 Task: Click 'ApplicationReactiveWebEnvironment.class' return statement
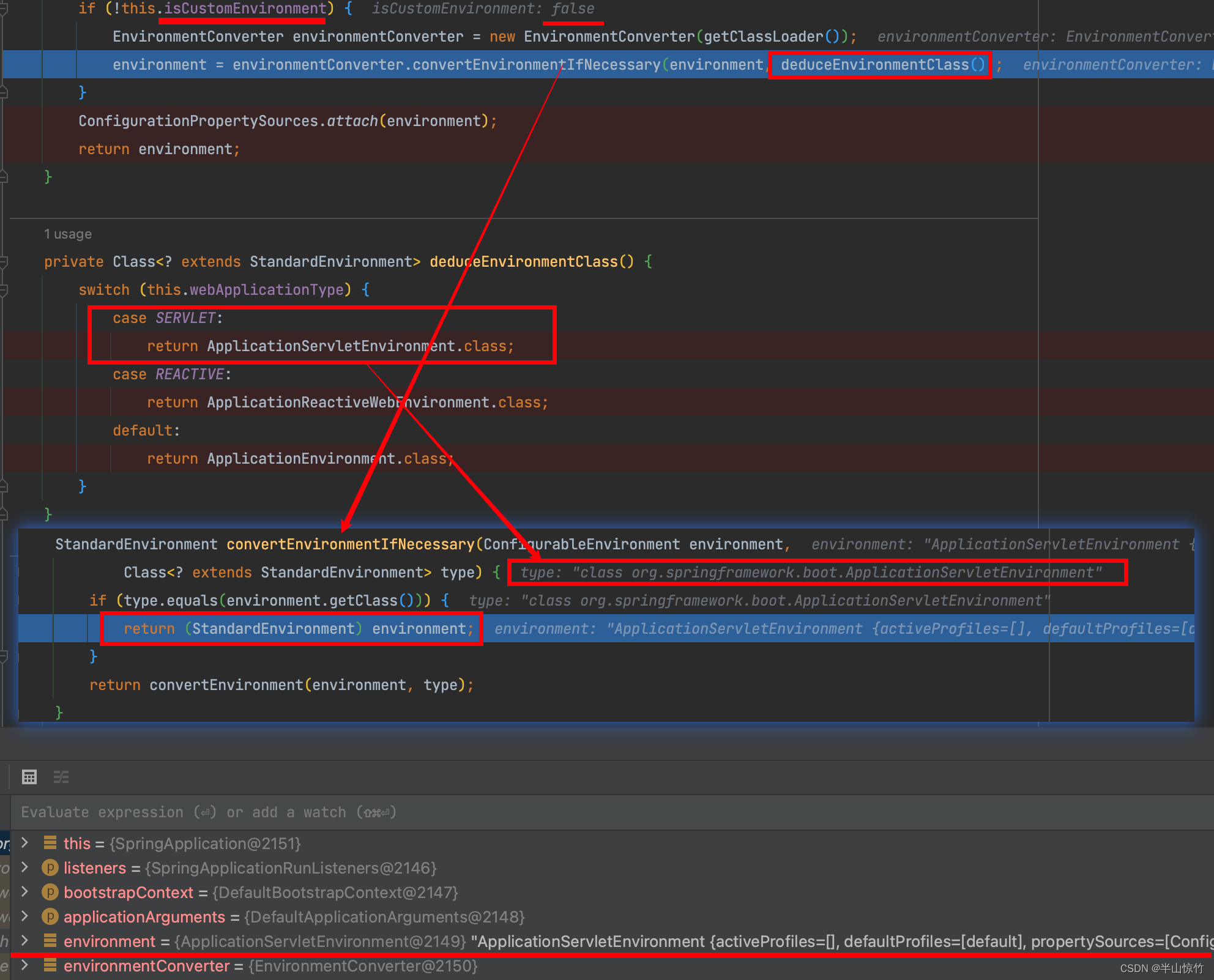pyautogui.click(x=348, y=403)
